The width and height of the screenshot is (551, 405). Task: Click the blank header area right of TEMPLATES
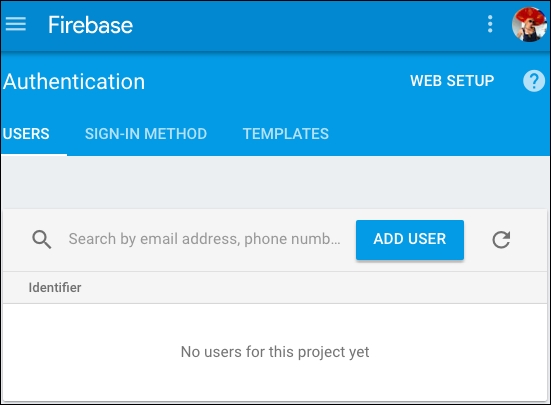click(439, 134)
